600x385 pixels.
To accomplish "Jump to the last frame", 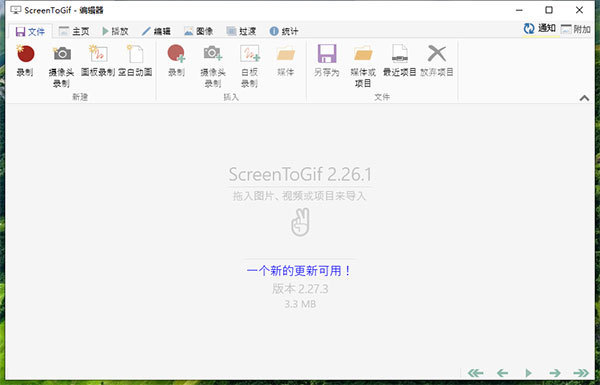I will (581, 372).
